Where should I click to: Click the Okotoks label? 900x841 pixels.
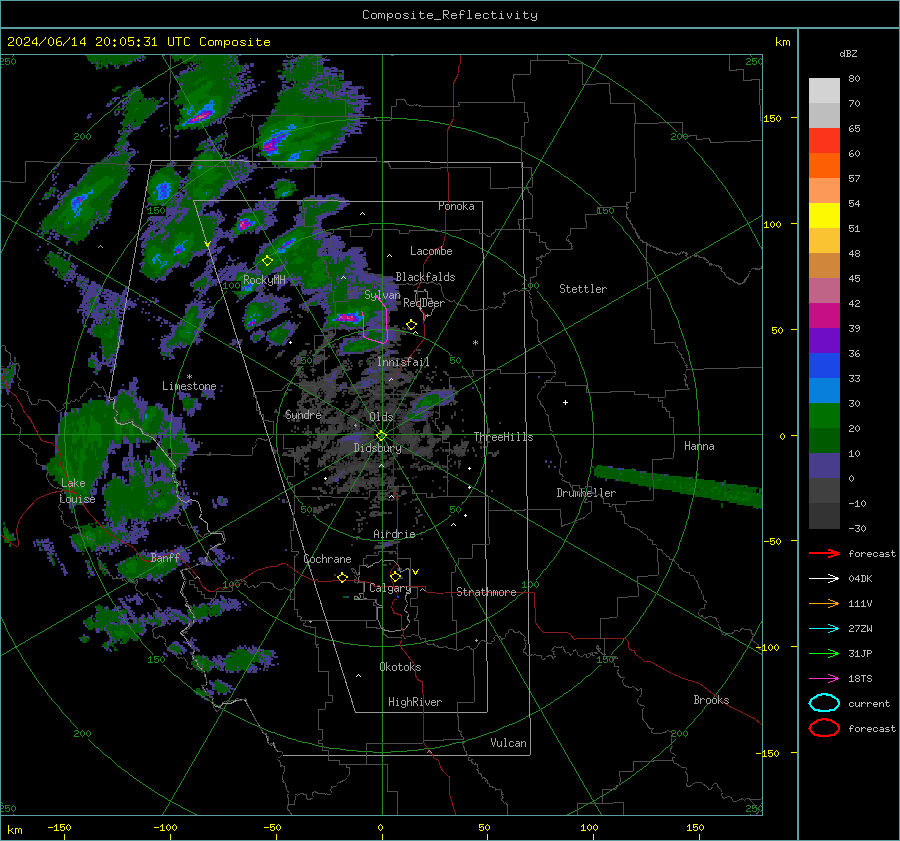tap(400, 667)
